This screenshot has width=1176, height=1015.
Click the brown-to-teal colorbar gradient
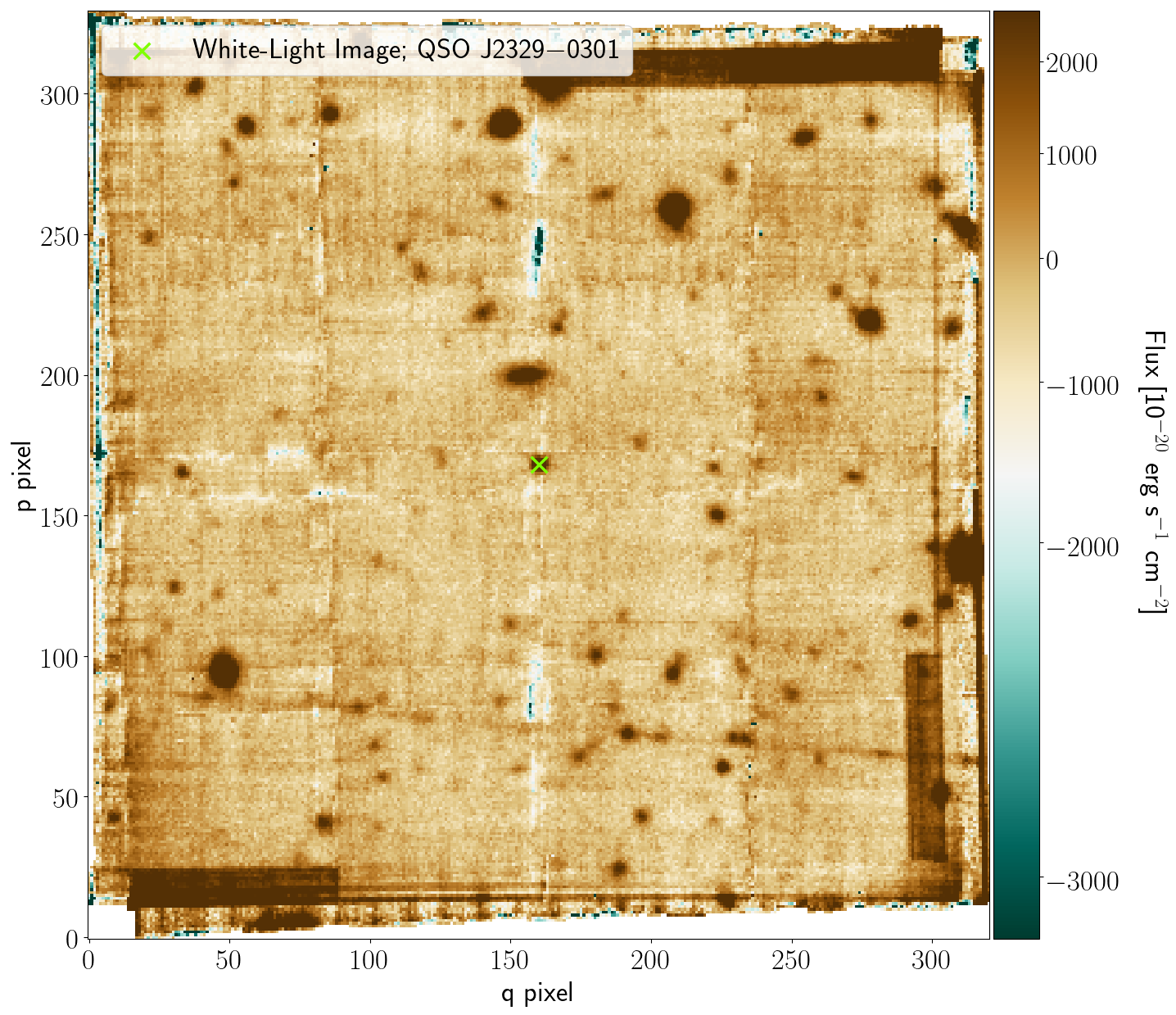tap(1016, 474)
